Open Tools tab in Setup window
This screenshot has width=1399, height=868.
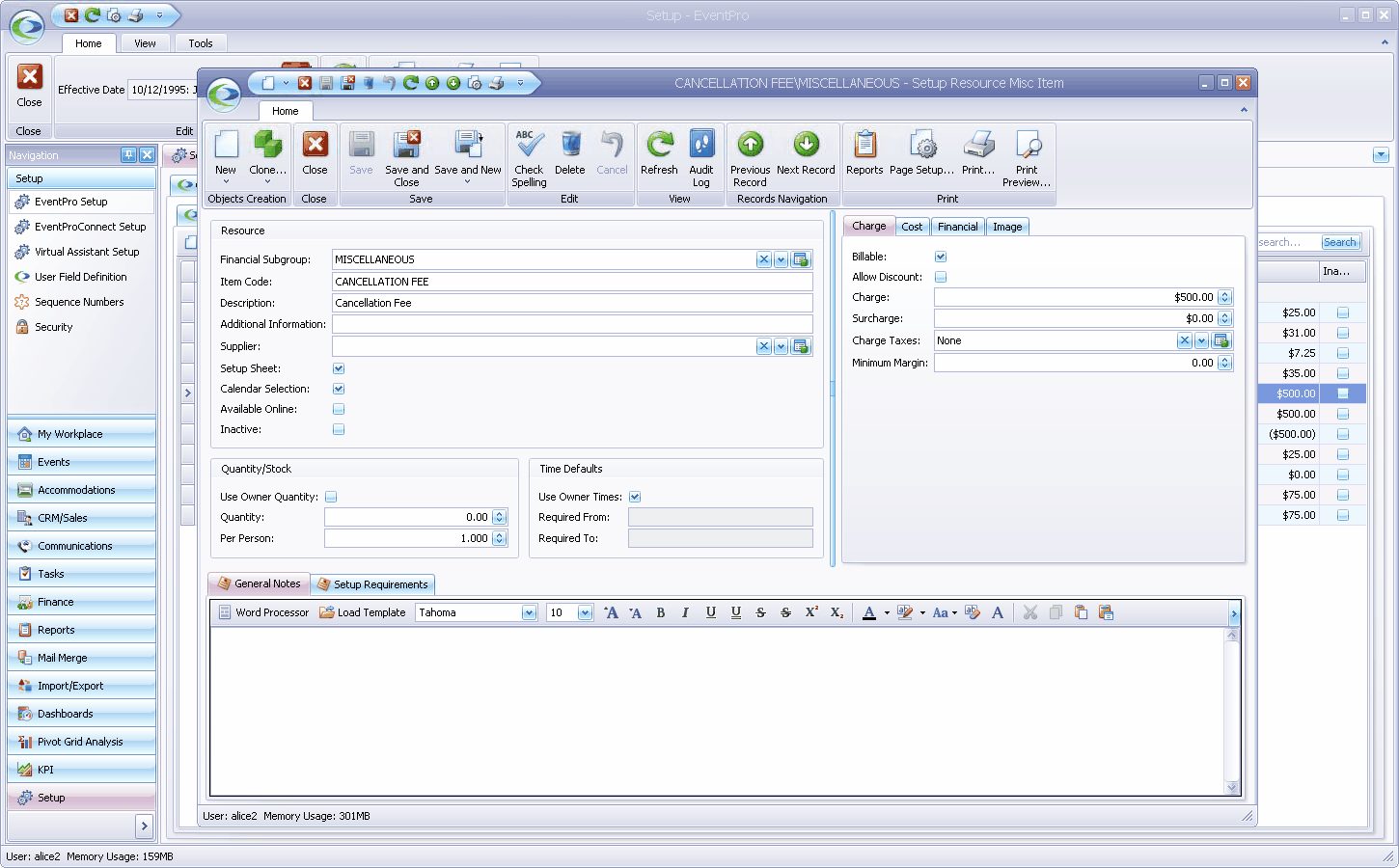coord(201,43)
